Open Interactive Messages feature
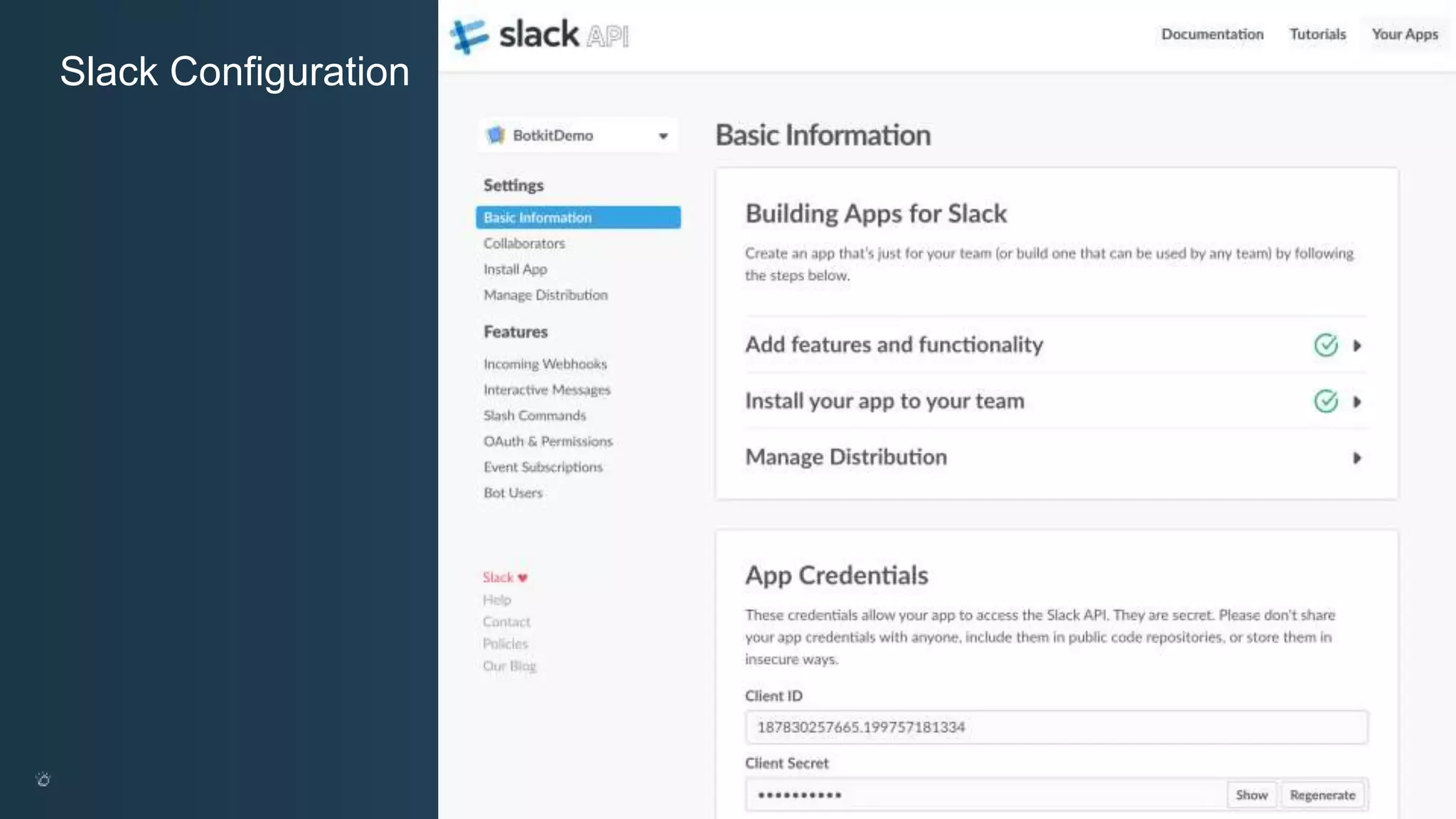 (x=547, y=390)
